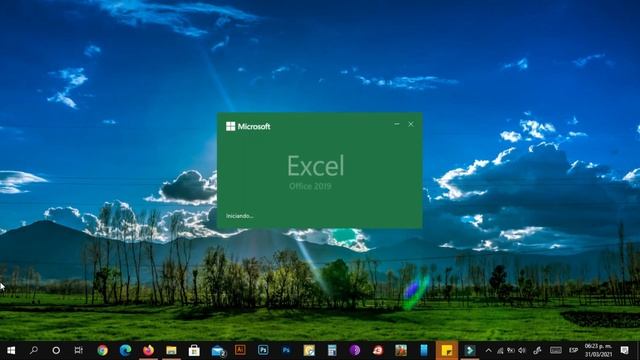The height and width of the screenshot is (360, 640).
Task: Open Mail app on taskbar
Action: click(218, 351)
